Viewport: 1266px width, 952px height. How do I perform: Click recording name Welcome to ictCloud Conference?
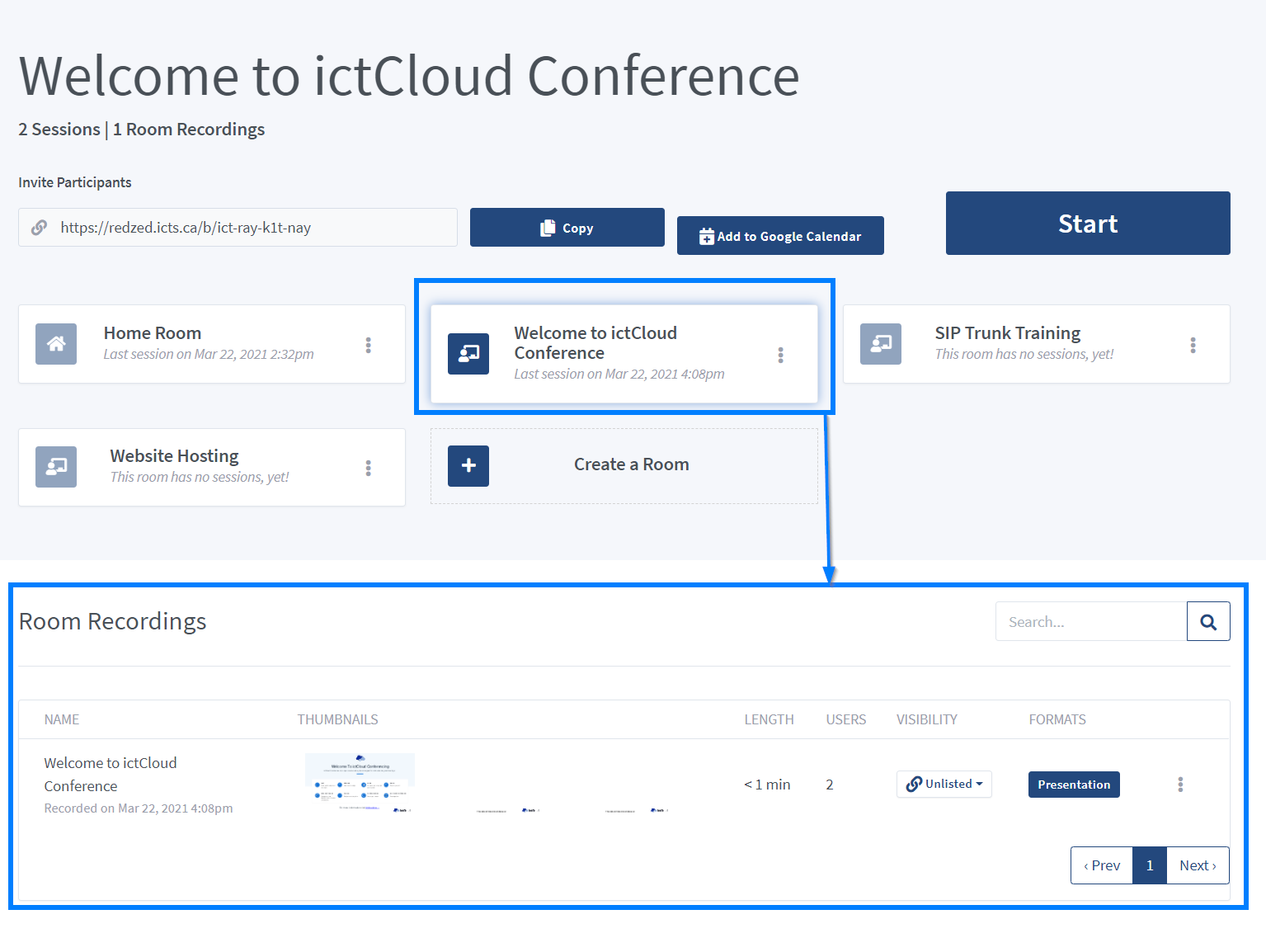111,775
